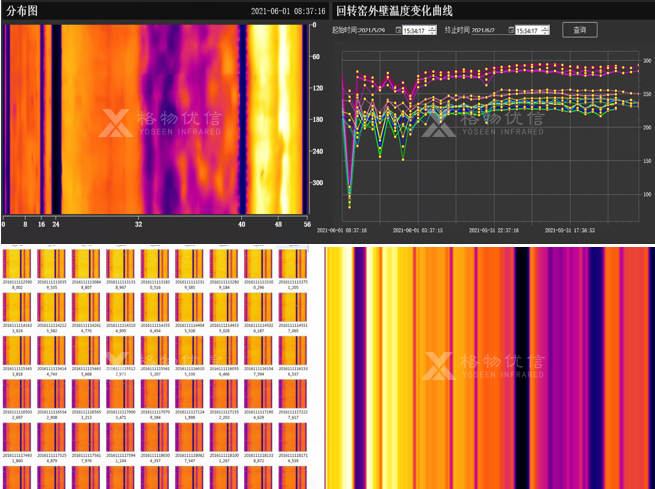
Task: Click the 150 label on temperature axis
Action: pos(647,161)
